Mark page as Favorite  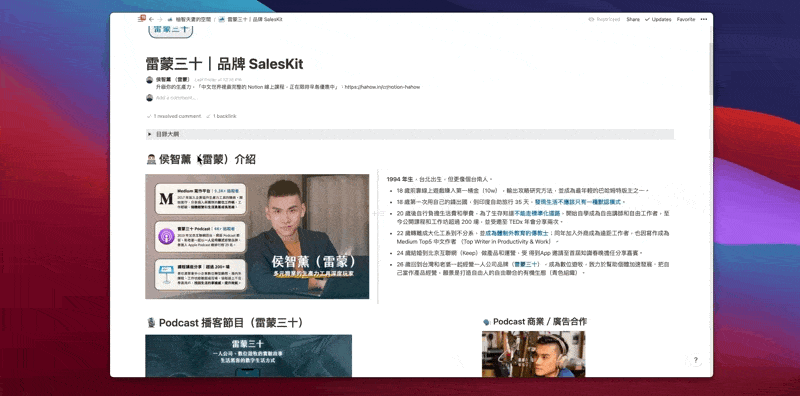click(x=686, y=19)
